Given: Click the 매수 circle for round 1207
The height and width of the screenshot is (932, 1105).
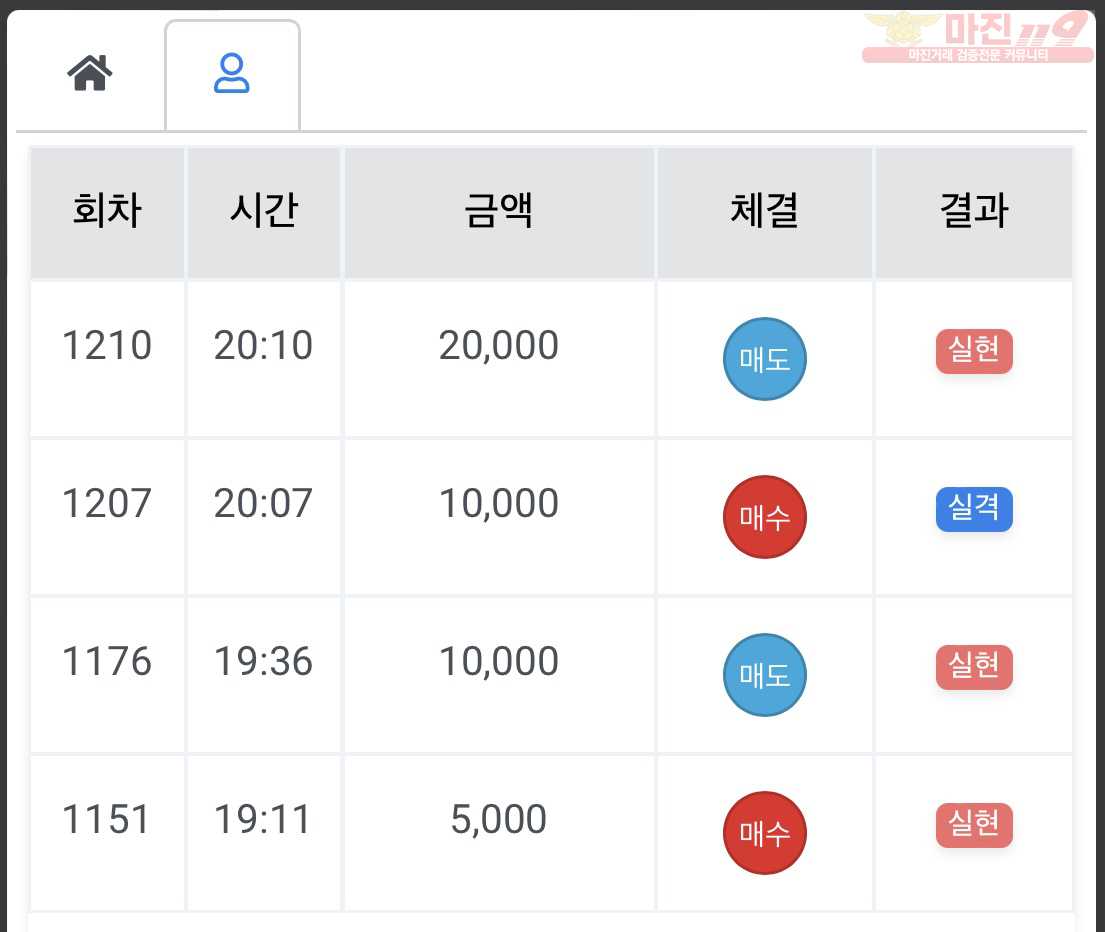Looking at the screenshot, I should point(765,517).
